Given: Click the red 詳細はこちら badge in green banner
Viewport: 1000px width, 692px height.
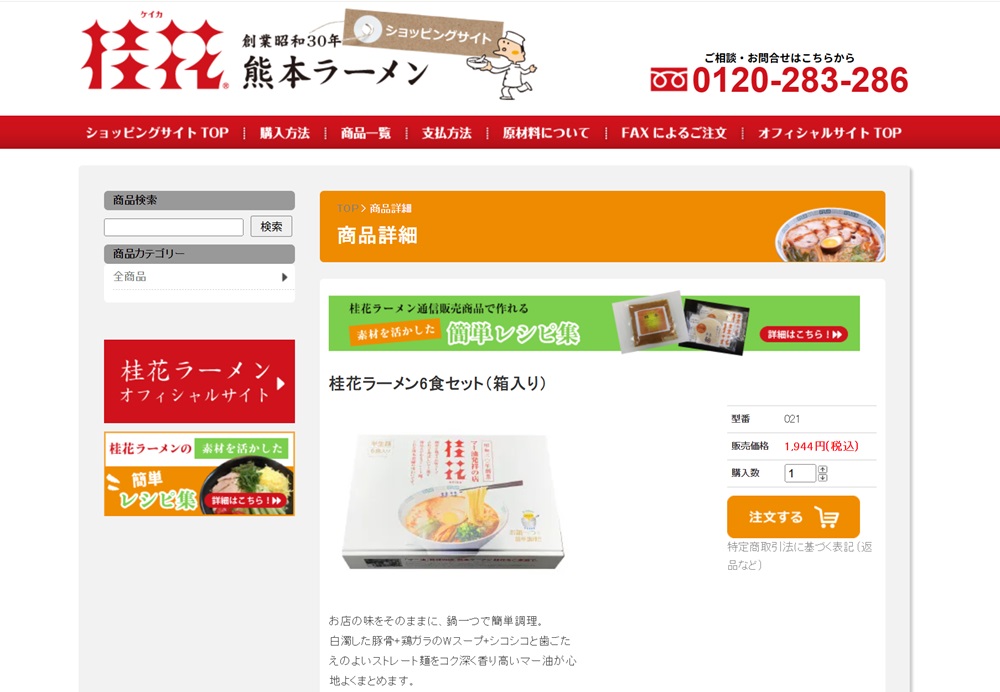Looking at the screenshot, I should 804,334.
